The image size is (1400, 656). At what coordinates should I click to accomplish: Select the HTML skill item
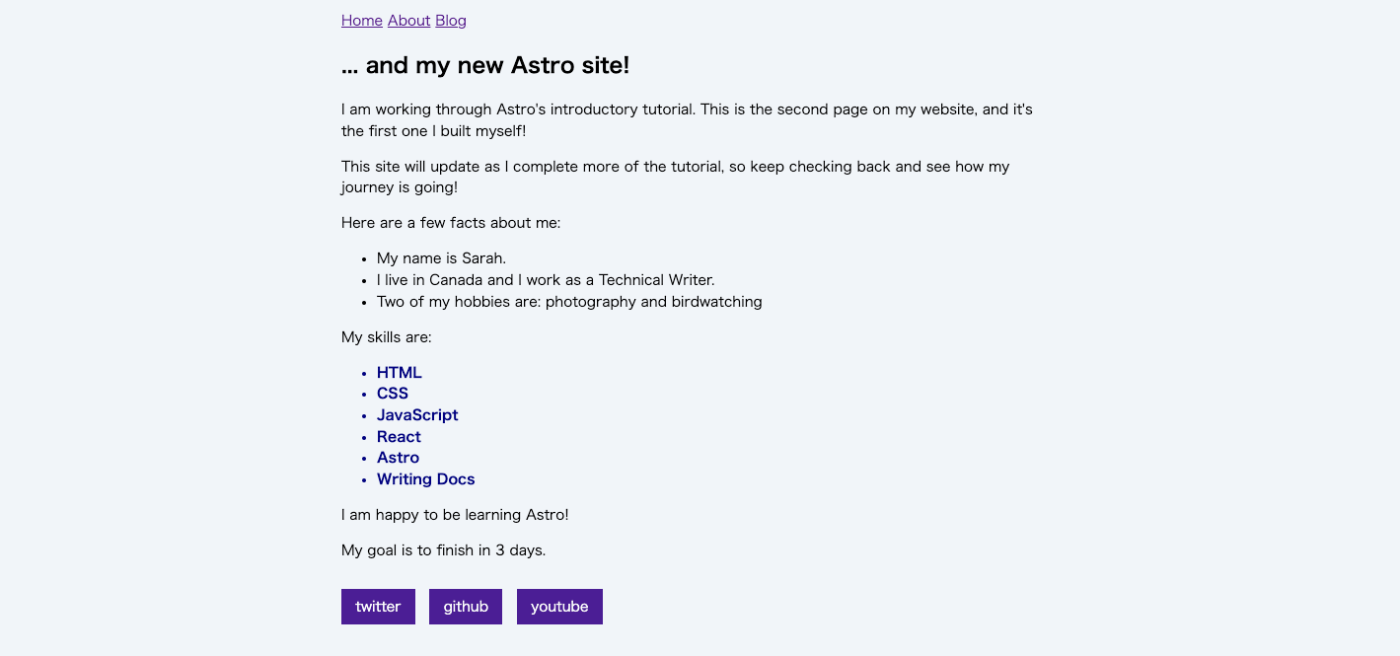399,372
